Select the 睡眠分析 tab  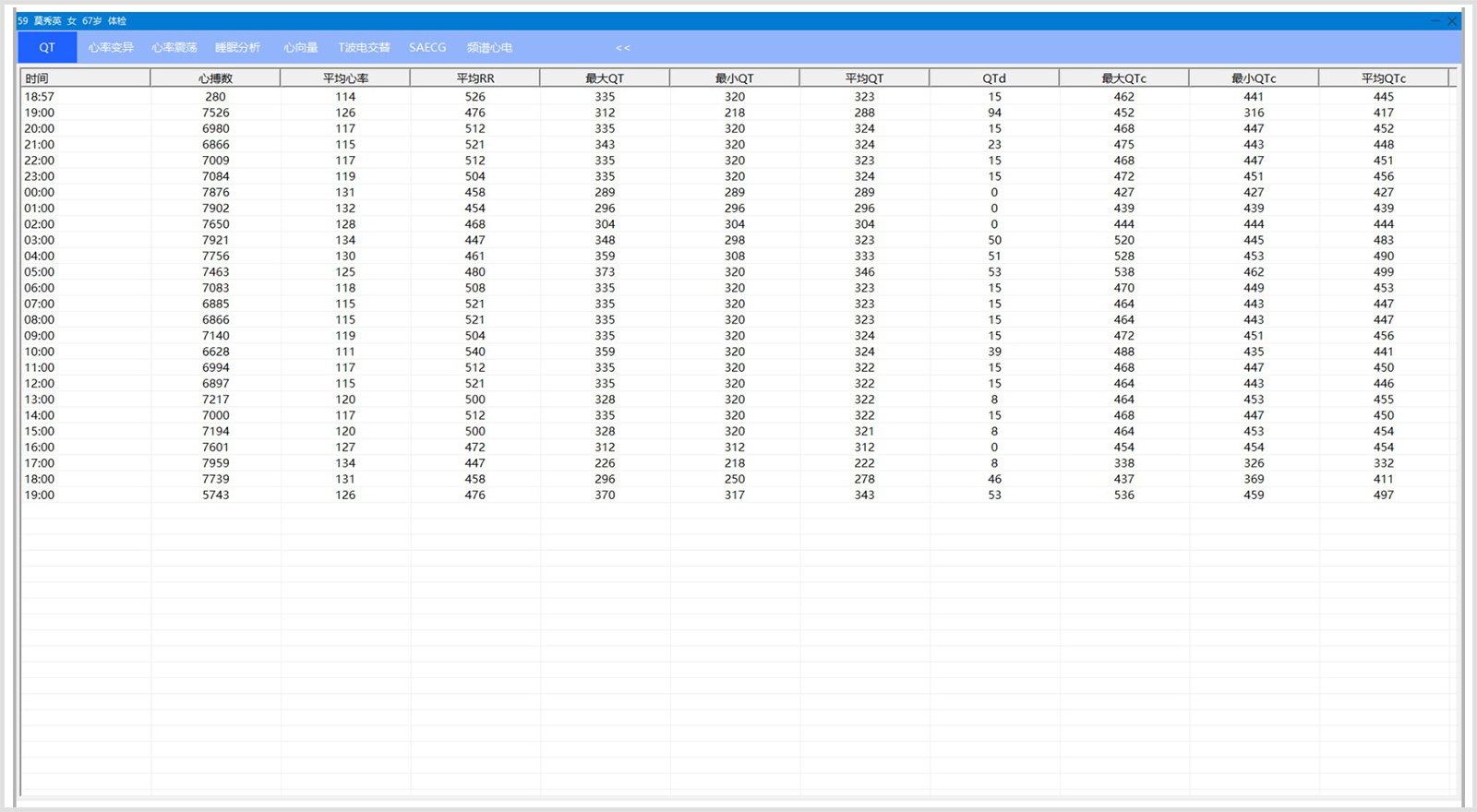pyautogui.click(x=237, y=48)
